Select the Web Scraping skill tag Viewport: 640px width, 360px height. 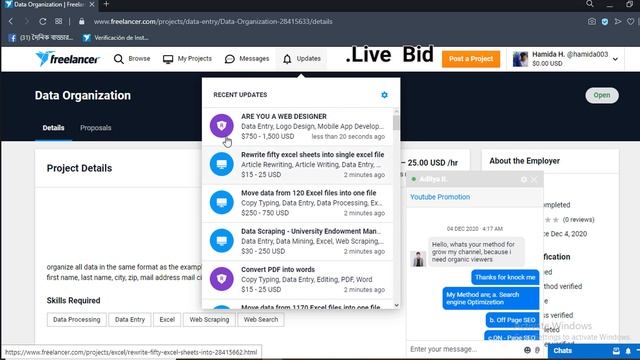point(209,320)
